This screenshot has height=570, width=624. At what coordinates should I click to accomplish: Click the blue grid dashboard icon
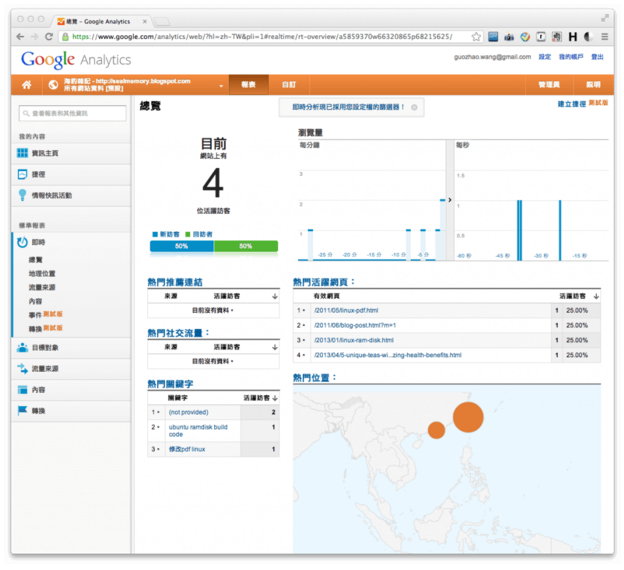coord(22,153)
